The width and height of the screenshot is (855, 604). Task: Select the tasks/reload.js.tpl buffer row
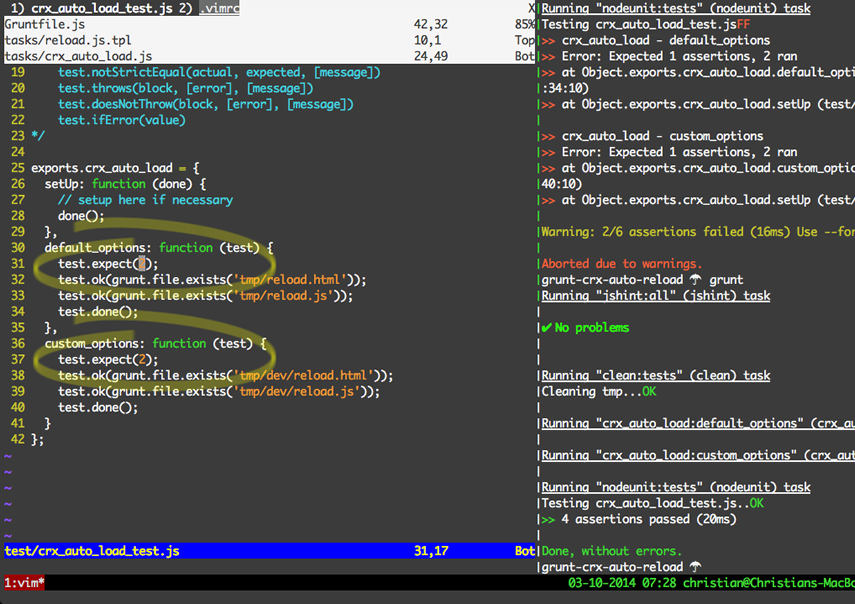coord(270,40)
